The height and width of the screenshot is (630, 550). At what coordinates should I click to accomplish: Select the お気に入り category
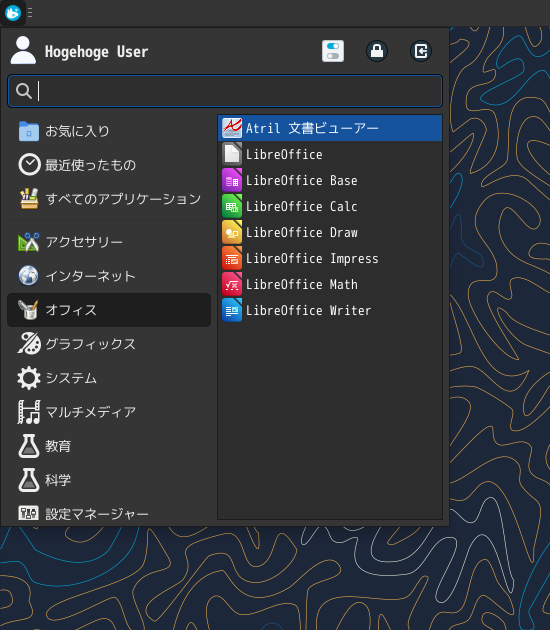(x=109, y=131)
